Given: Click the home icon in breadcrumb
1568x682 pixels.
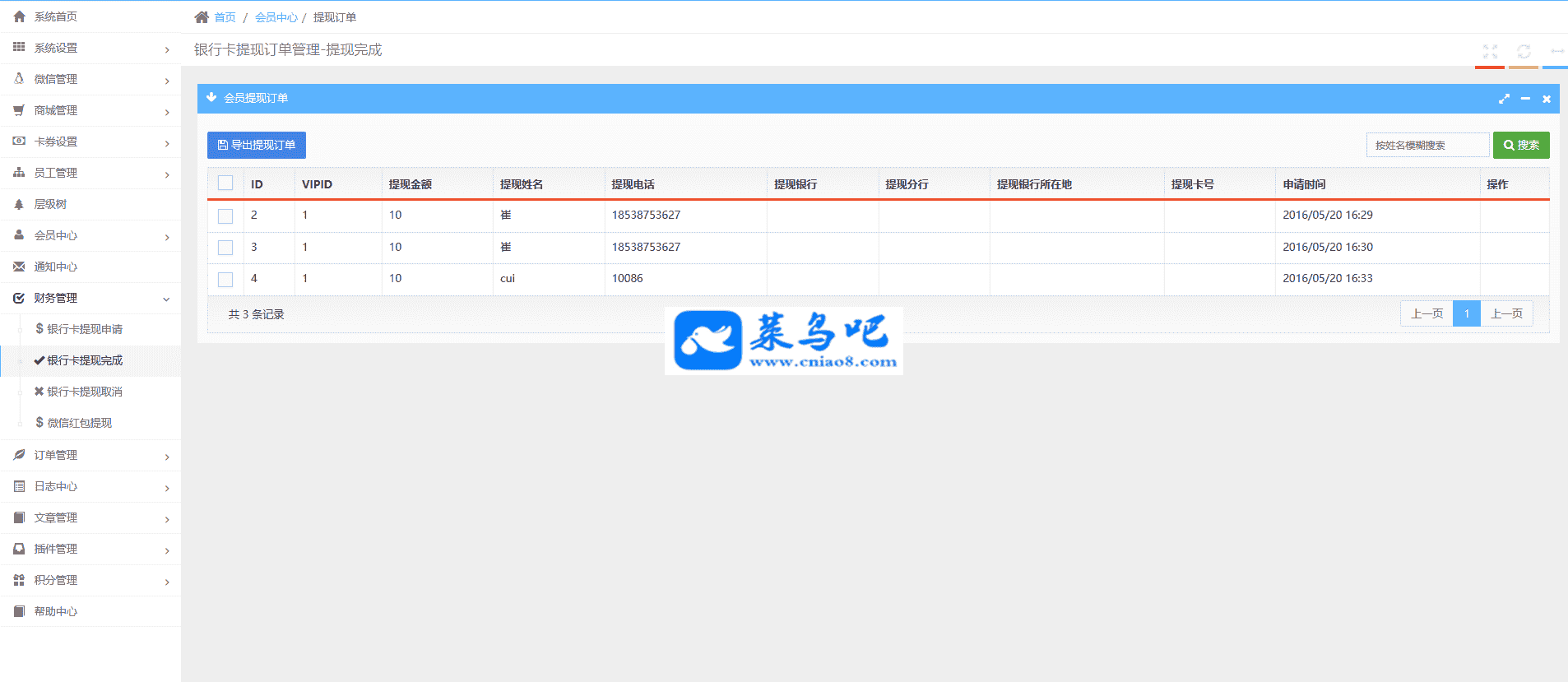Looking at the screenshot, I should click(x=202, y=17).
